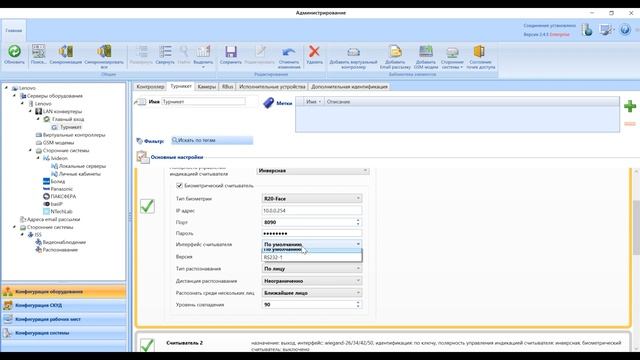Image resolution: width=640 pixels, height=360 pixels.
Task: Uncheck Биометрический считыватель checkbox
Action: coord(179,186)
